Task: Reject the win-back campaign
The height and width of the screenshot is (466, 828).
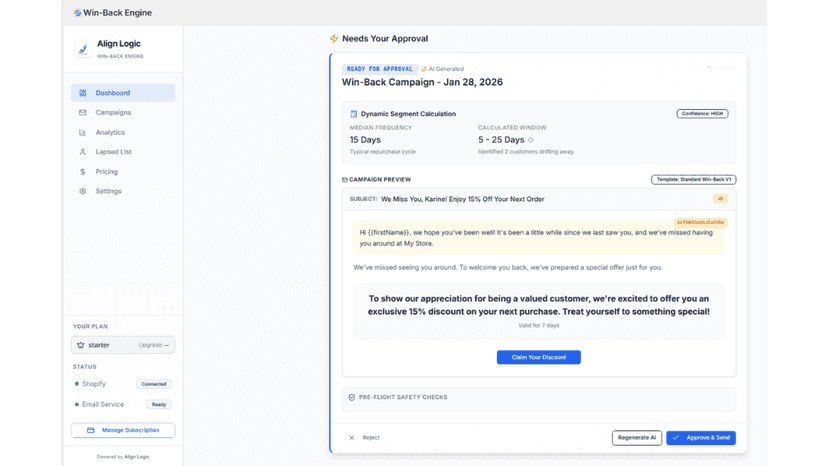Action: 364,437
